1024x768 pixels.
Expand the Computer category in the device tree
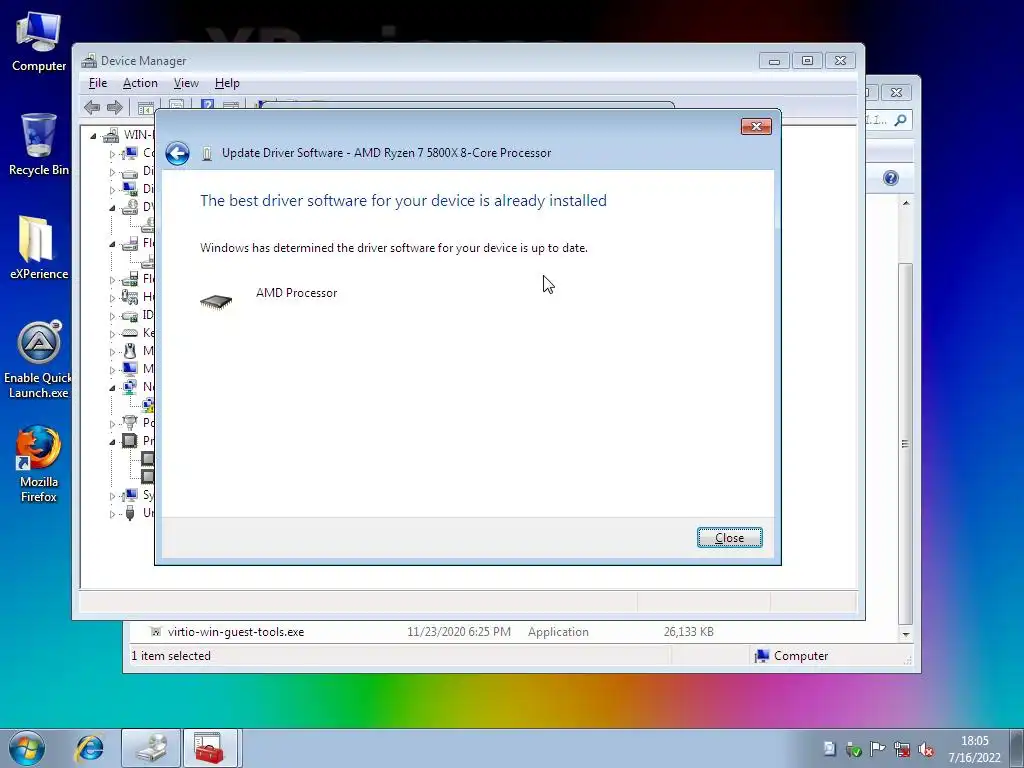pos(112,154)
